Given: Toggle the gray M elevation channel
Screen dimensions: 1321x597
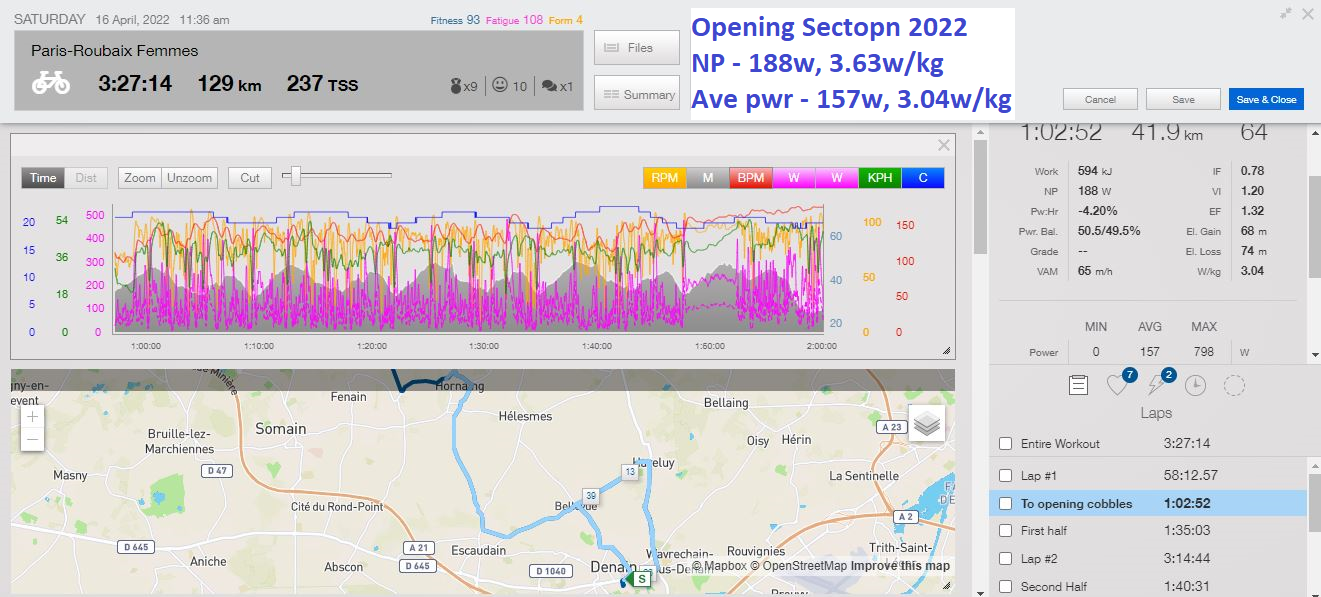Looking at the screenshot, I should (x=708, y=178).
